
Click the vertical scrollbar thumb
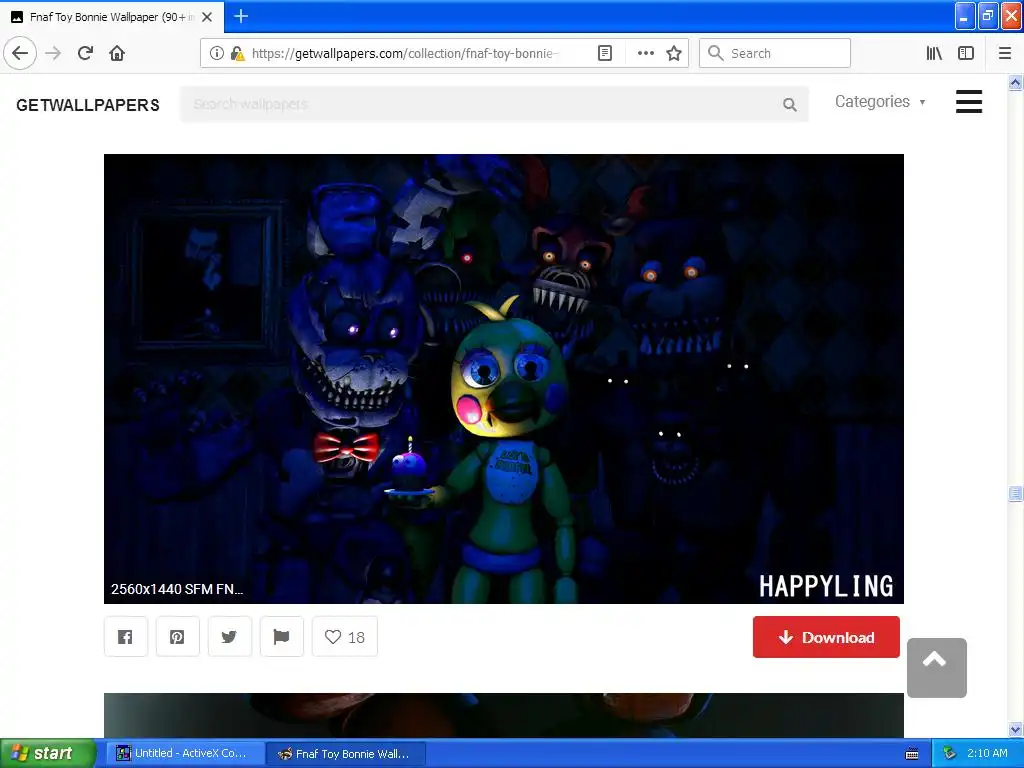point(1015,494)
